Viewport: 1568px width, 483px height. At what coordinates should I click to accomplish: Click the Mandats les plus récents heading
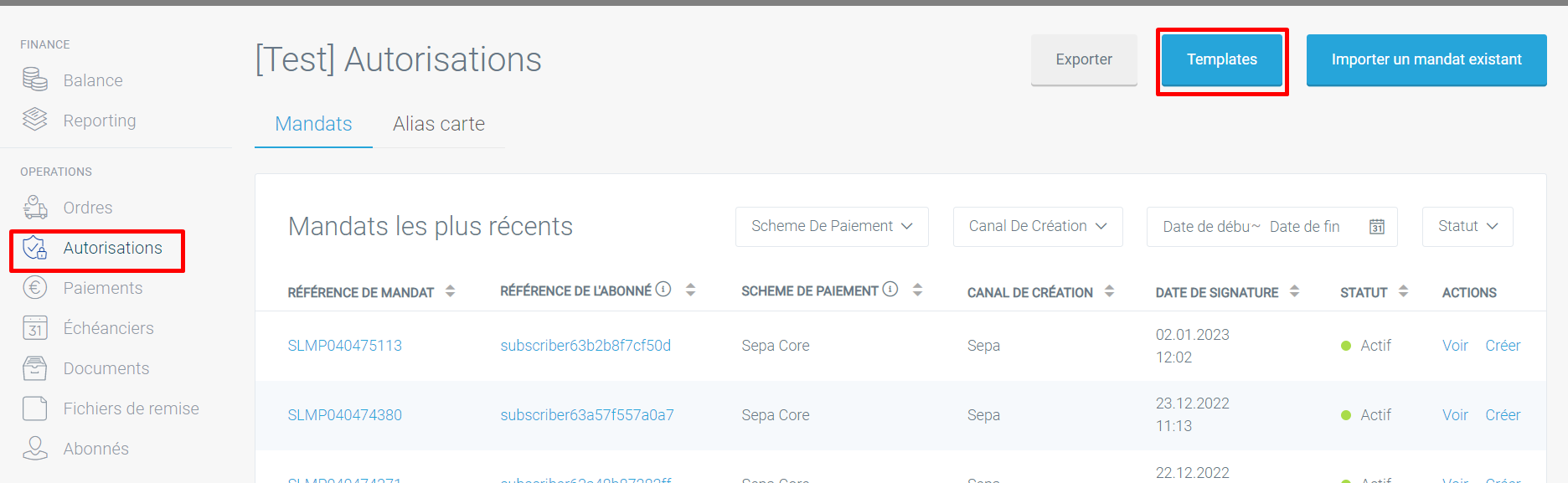[431, 226]
